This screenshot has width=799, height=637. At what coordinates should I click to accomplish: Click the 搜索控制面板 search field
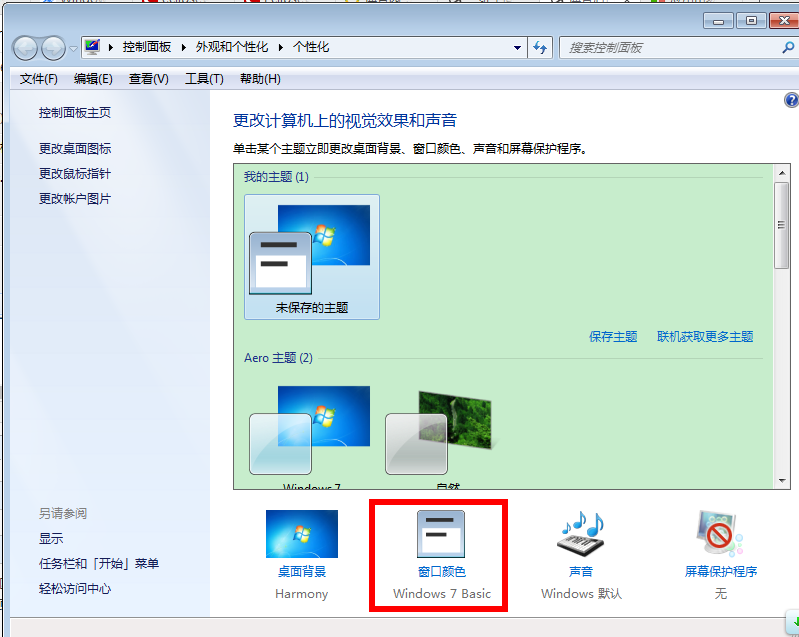click(673, 48)
